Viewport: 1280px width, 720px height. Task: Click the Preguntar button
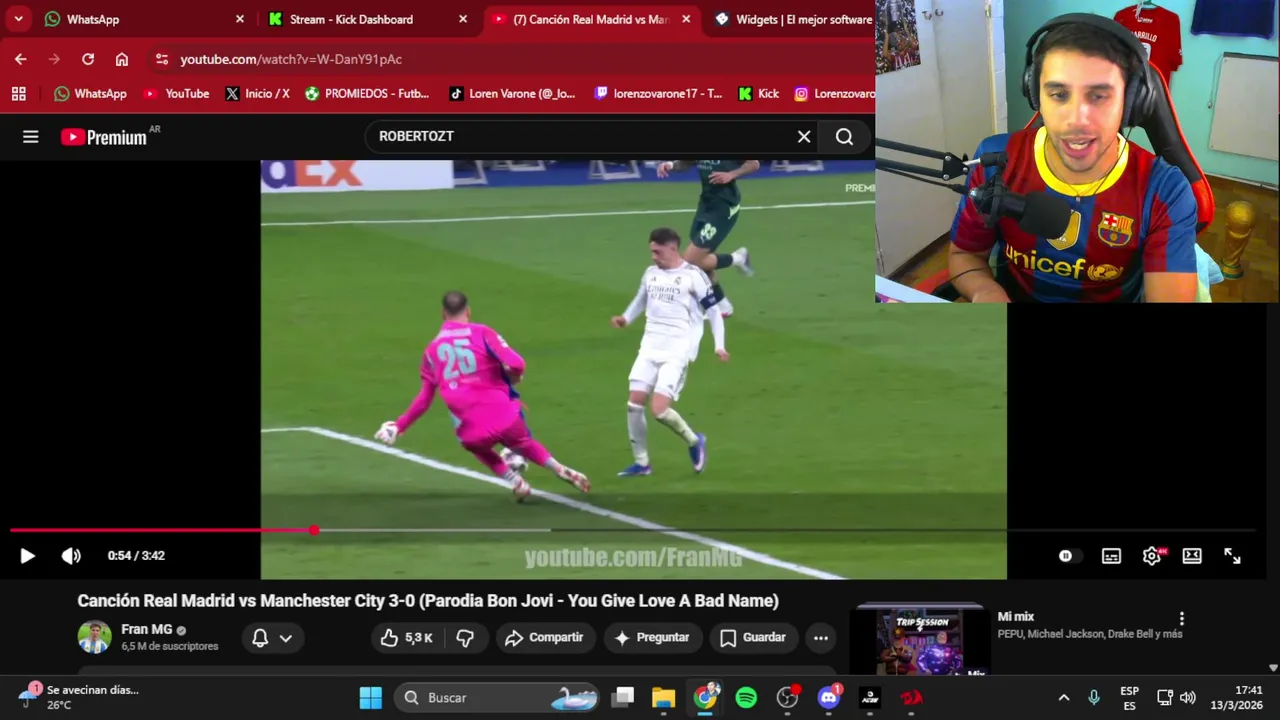pos(652,637)
